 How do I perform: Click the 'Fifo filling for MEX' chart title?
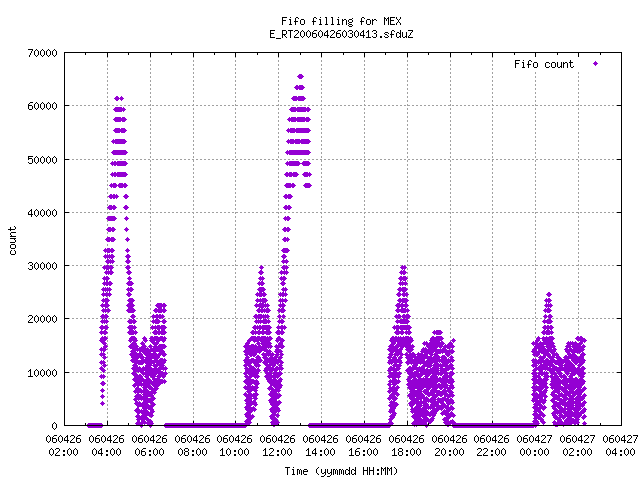click(341, 21)
